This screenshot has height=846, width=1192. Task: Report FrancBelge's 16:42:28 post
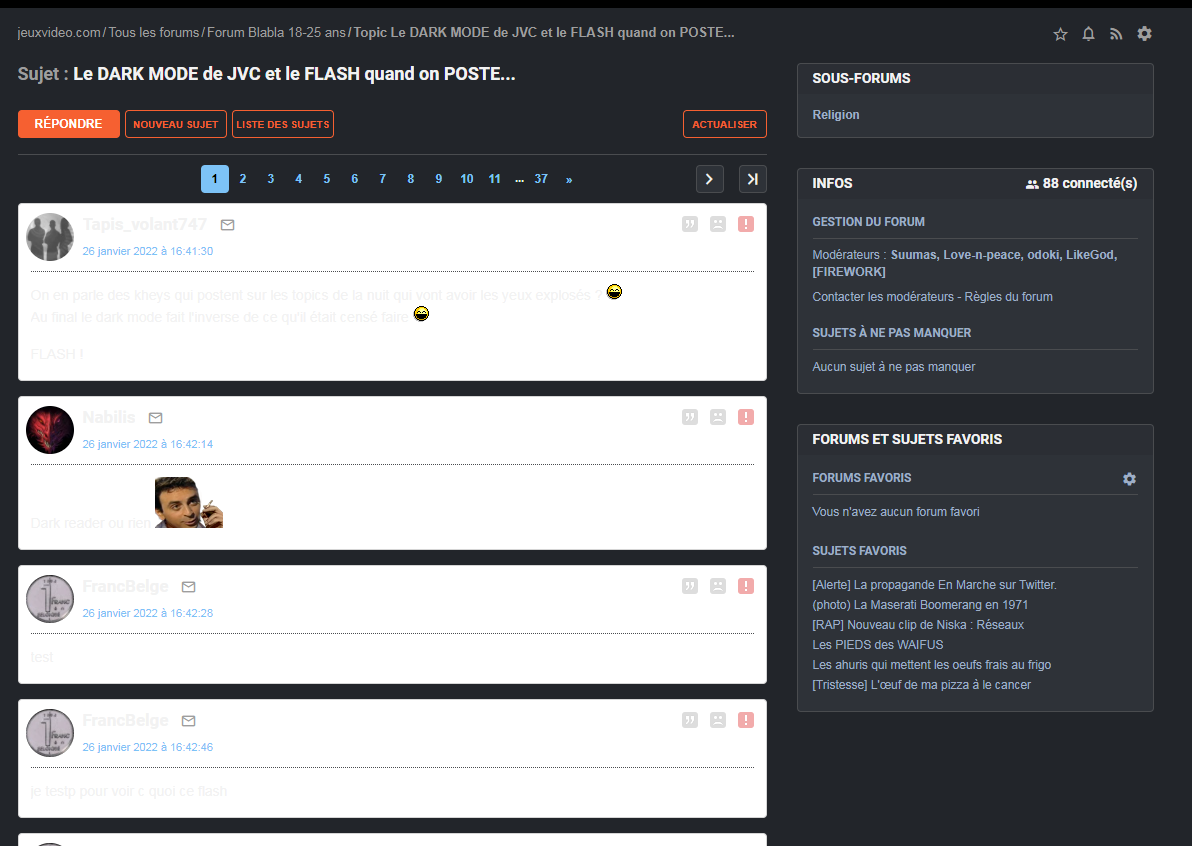click(x=746, y=586)
